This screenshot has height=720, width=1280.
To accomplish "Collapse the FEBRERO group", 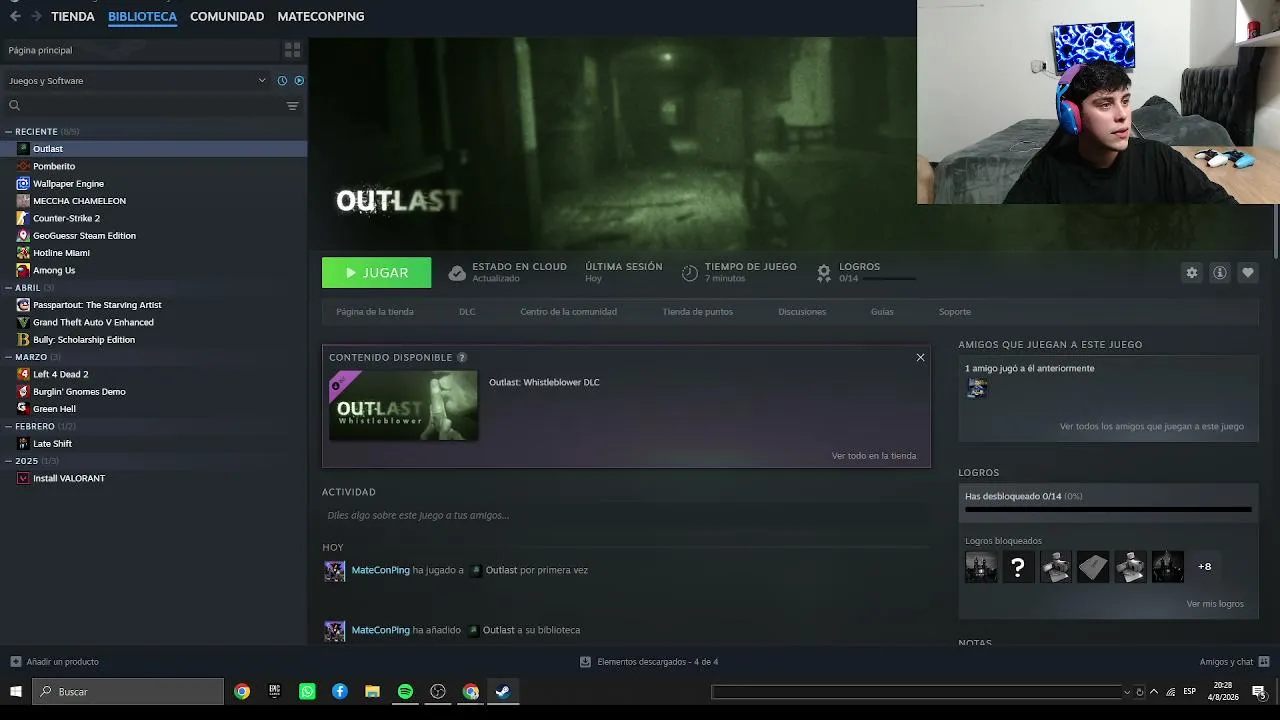I will [8, 426].
